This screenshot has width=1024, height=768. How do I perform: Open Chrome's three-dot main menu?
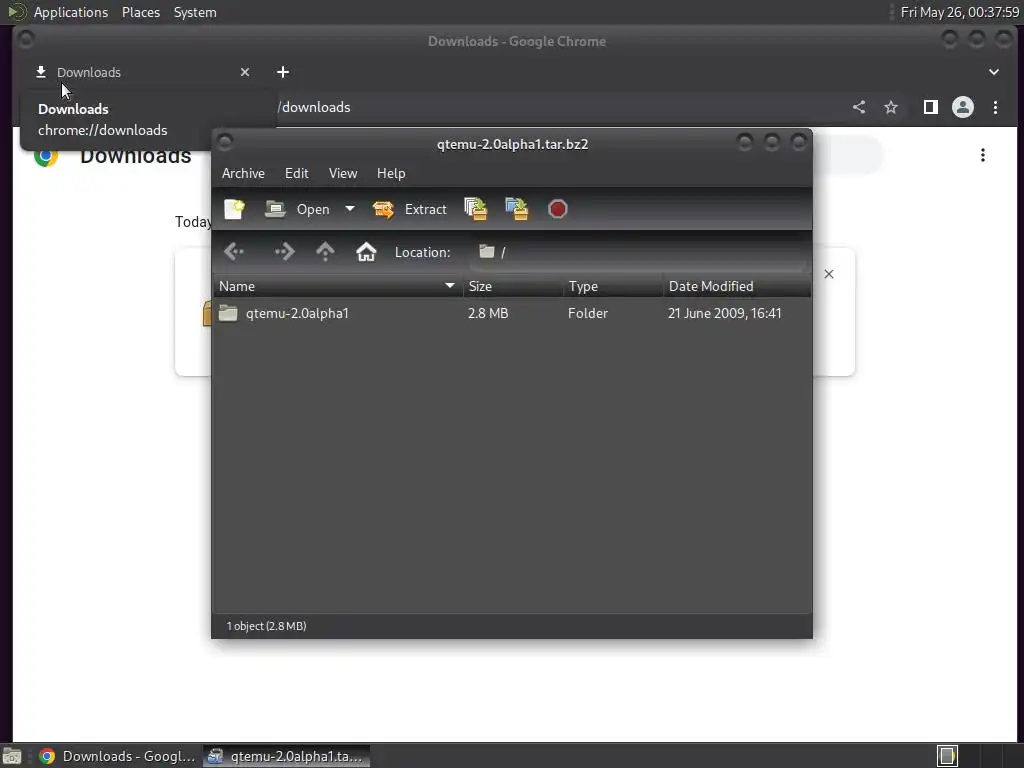pos(995,107)
